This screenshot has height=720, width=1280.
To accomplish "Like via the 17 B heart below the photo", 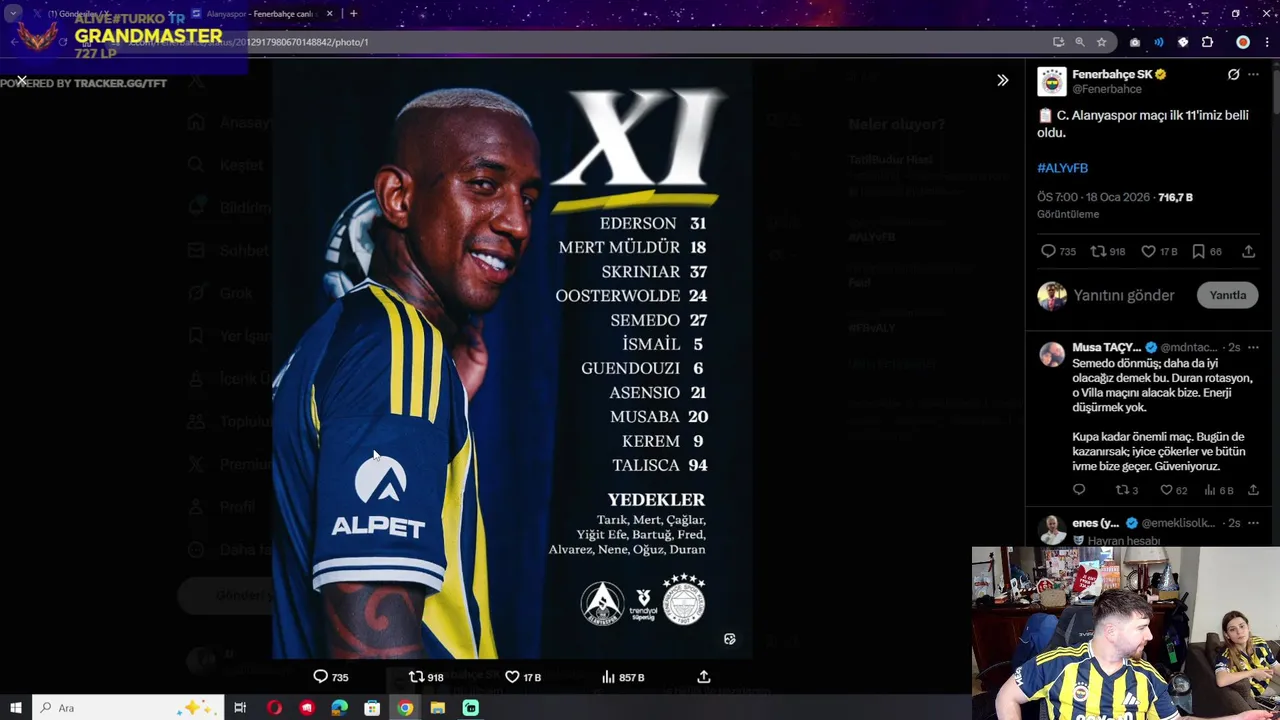I will click(x=512, y=677).
